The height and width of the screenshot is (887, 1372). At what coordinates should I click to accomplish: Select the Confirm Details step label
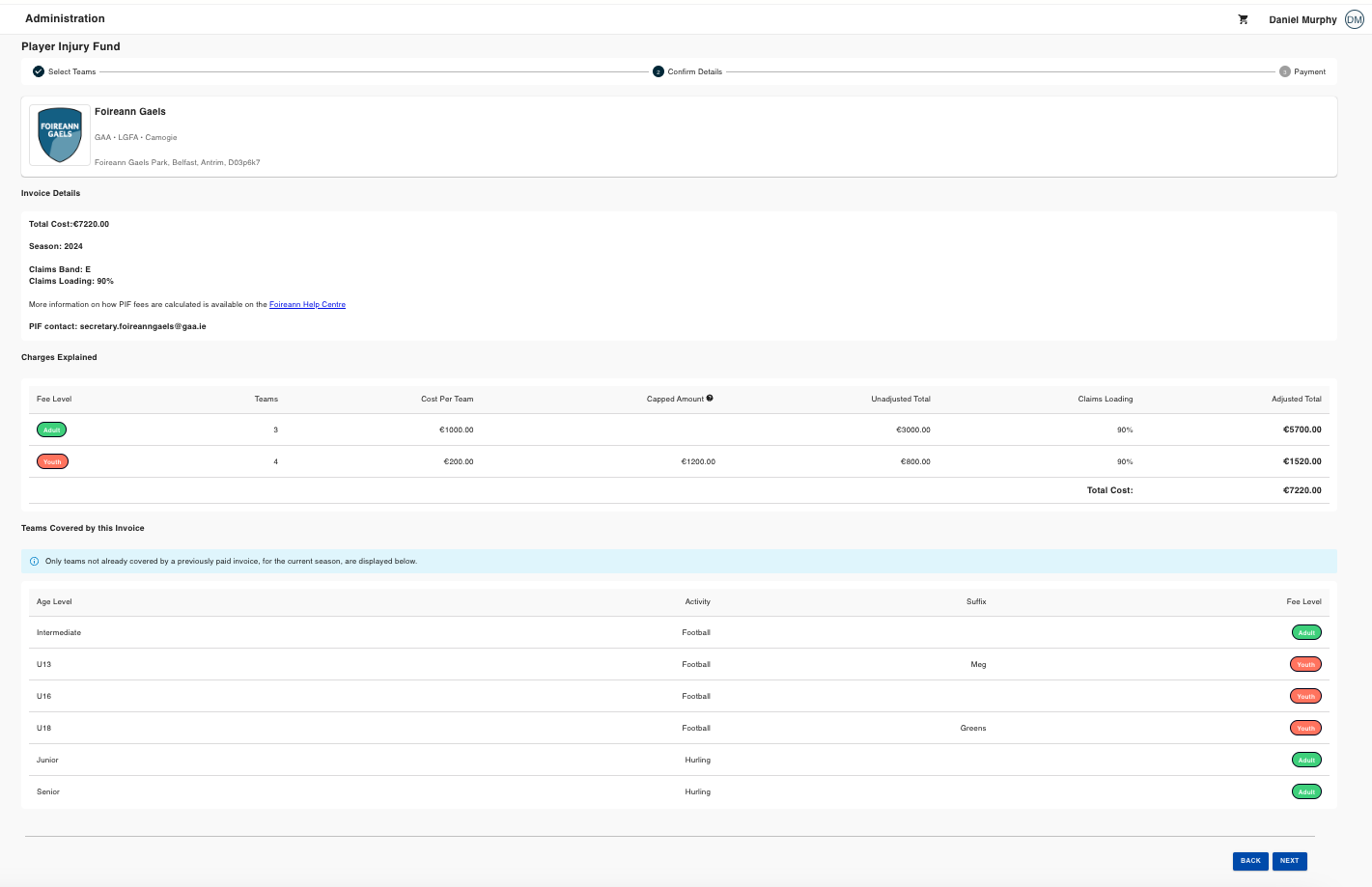click(695, 71)
